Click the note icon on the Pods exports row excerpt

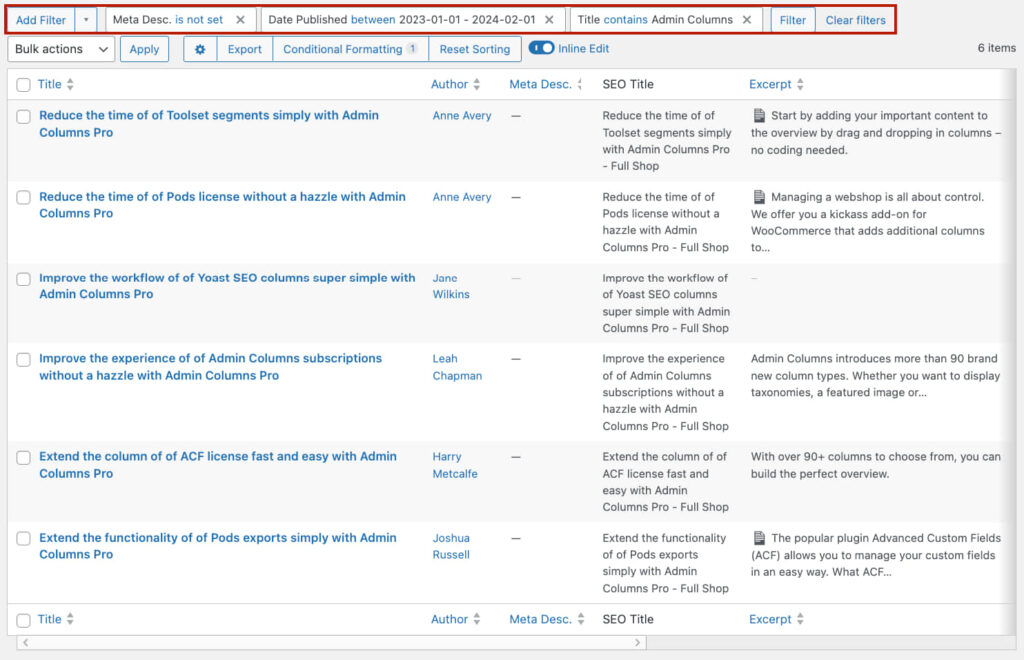[758, 538]
